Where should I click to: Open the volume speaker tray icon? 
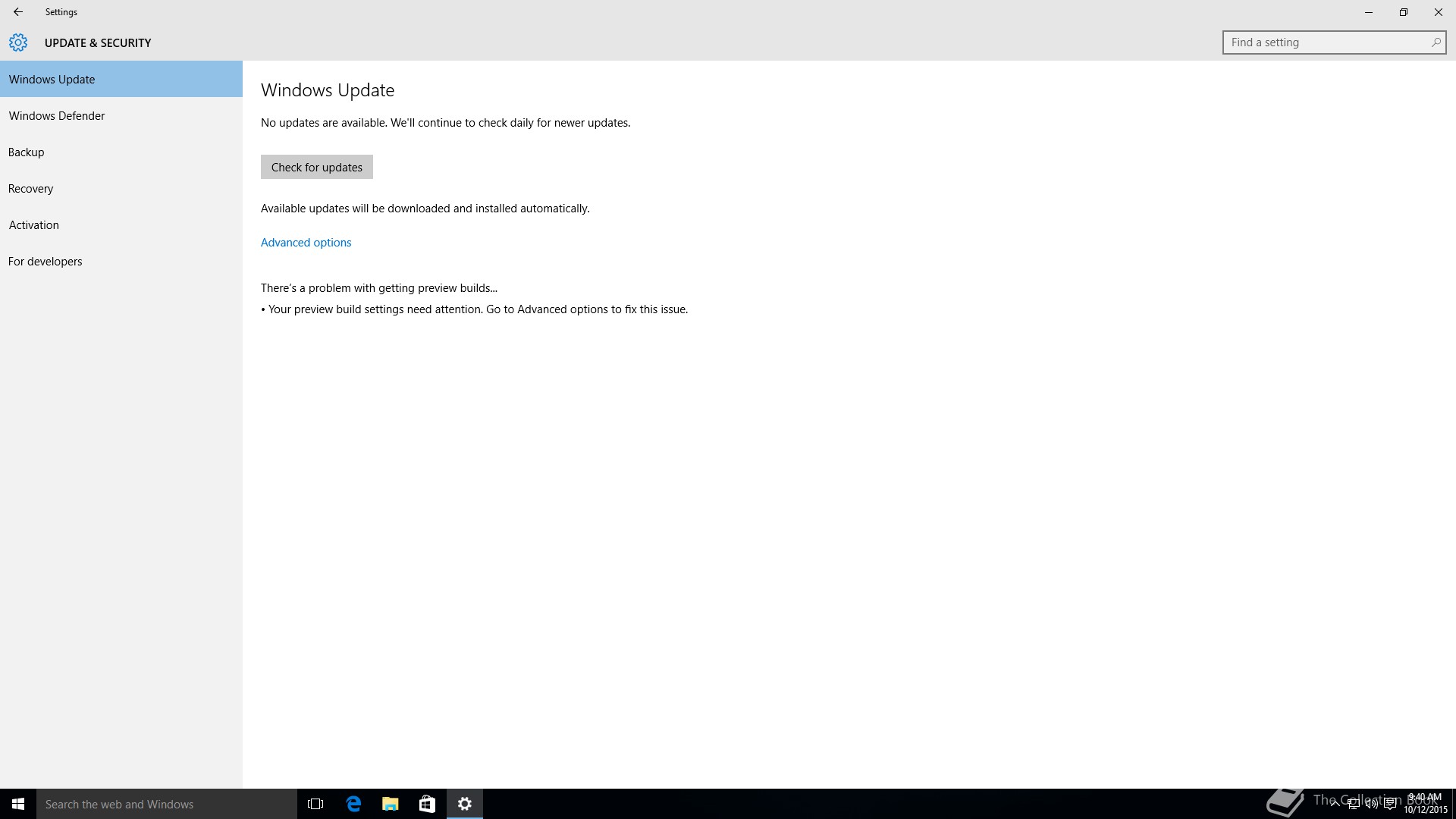click(x=1371, y=804)
